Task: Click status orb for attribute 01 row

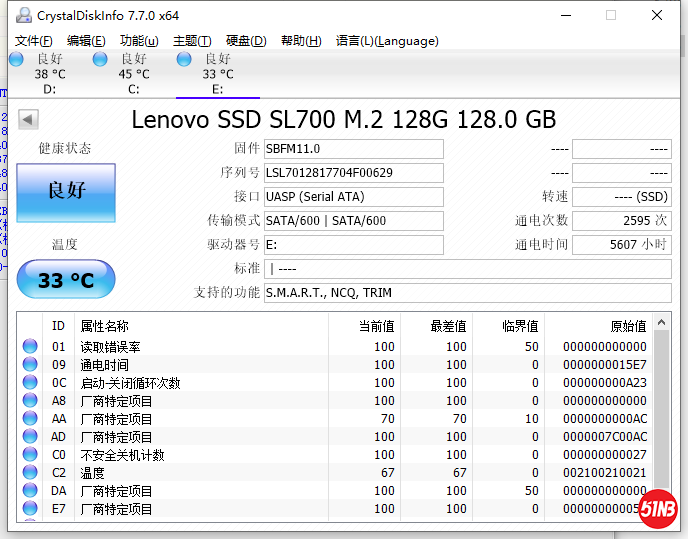Action: coord(30,347)
